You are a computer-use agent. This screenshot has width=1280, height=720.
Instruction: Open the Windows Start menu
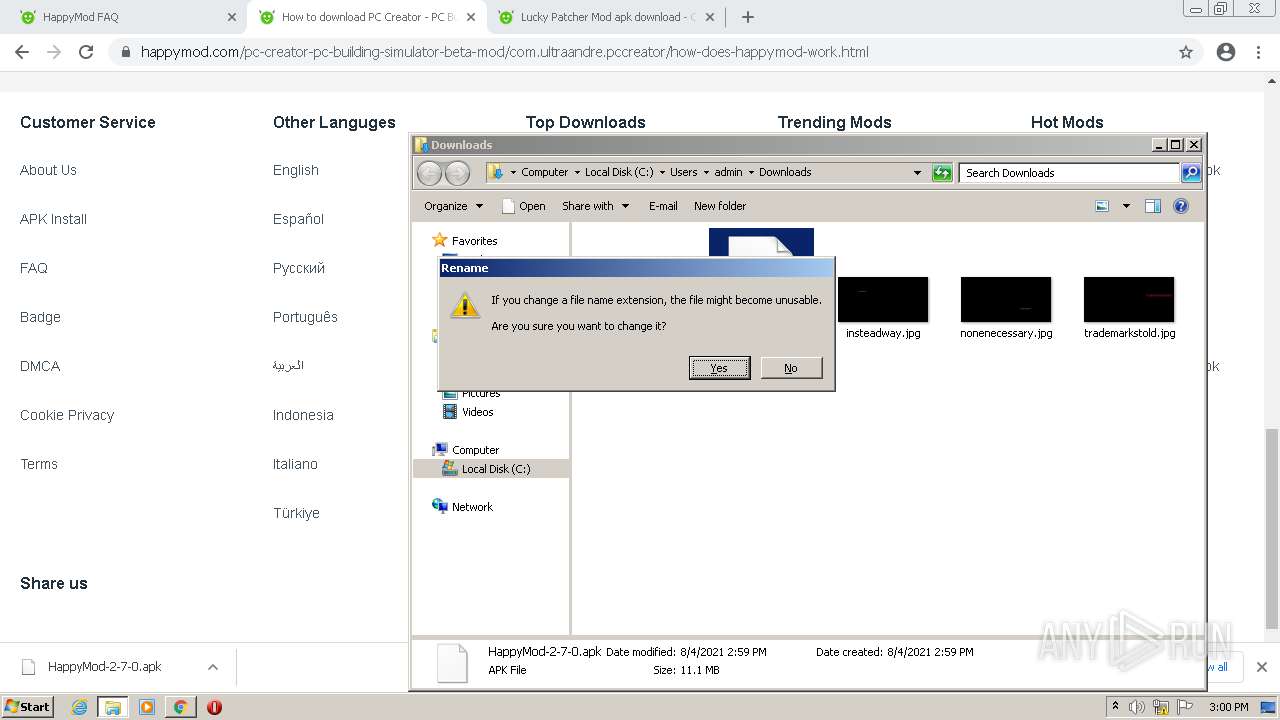(27, 706)
